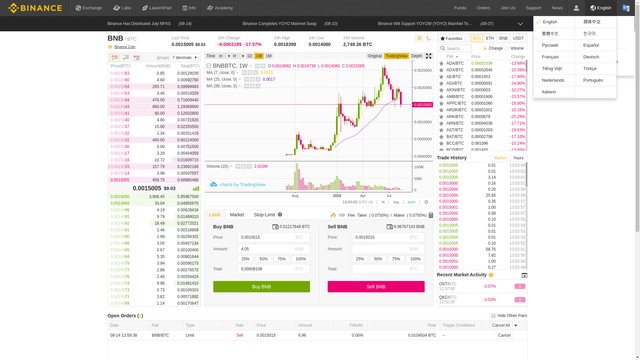Open the 7 decimals groups dropdown
640x360 pixels.
point(184,58)
